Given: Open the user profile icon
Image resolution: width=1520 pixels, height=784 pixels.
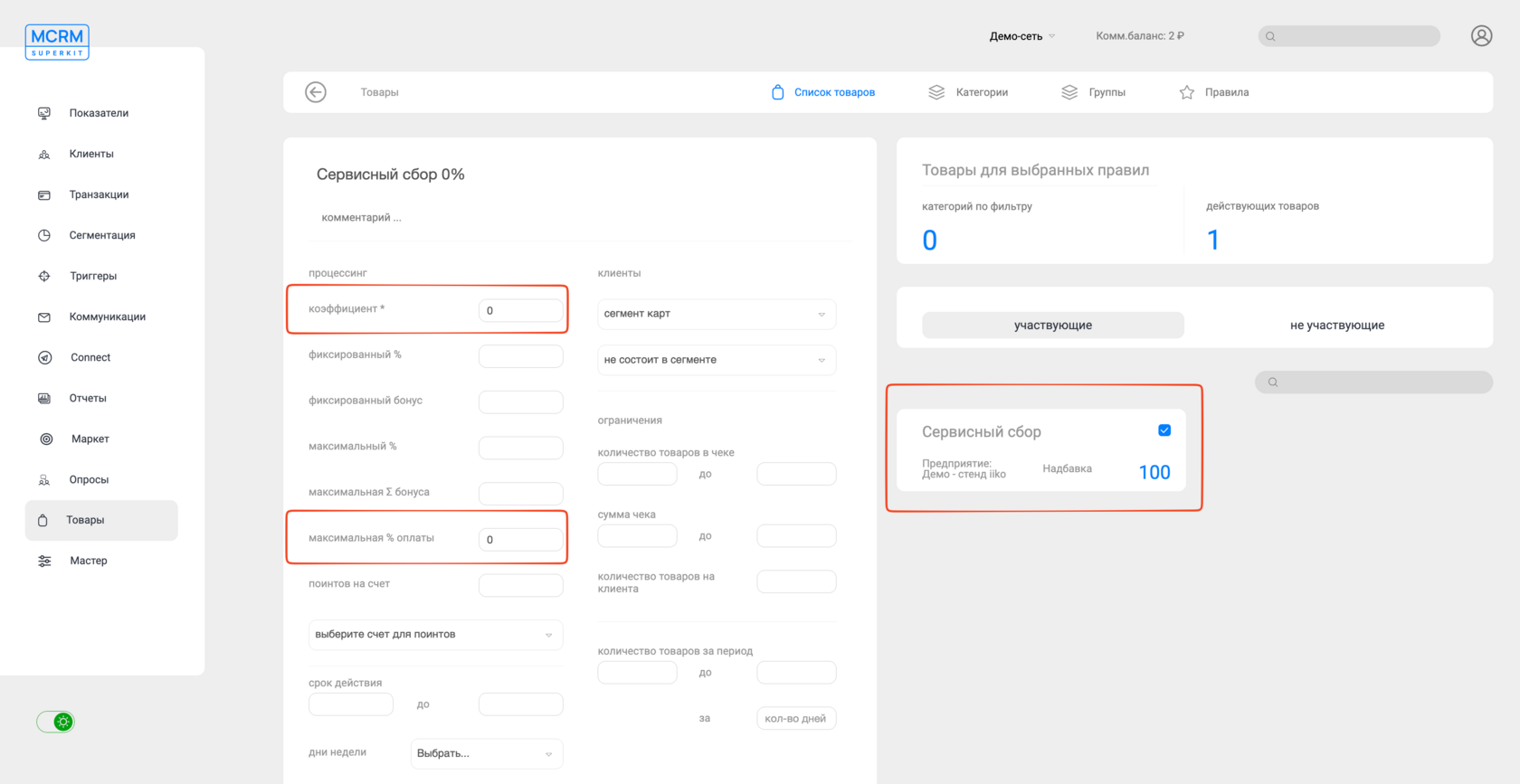Looking at the screenshot, I should (1481, 36).
